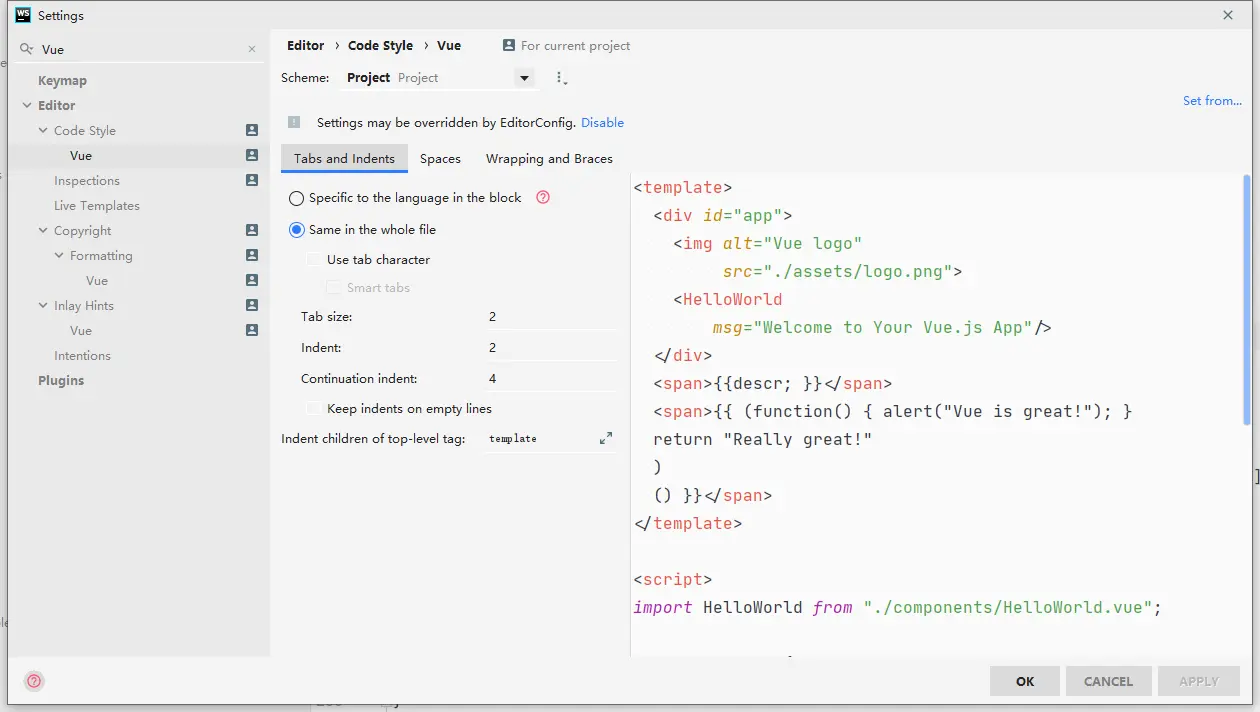Collapse the Inlay Hints node

pyautogui.click(x=43, y=306)
